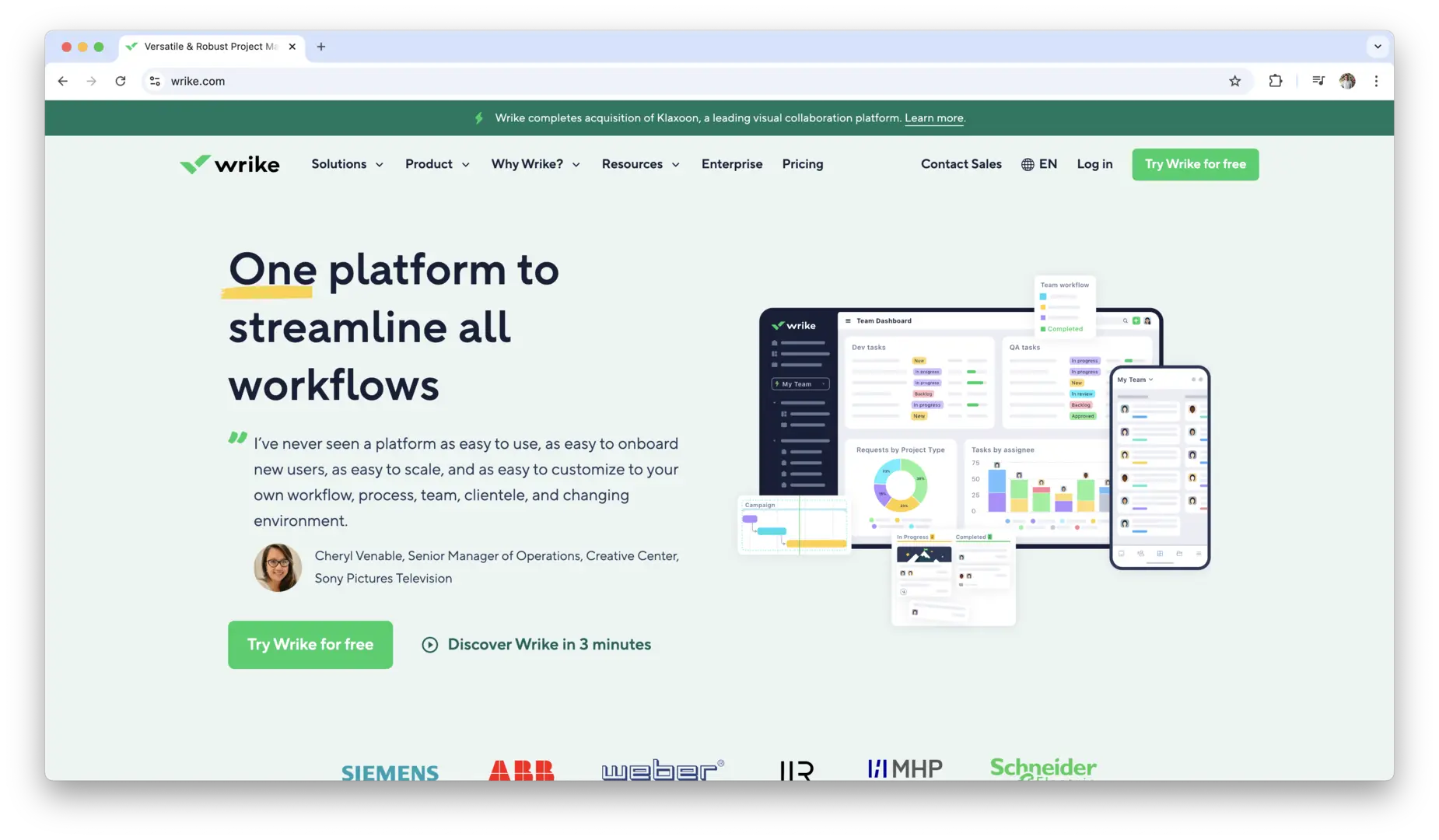Open the Why Wrike? dropdown
This screenshot has width=1439, height=840.
[x=535, y=164]
